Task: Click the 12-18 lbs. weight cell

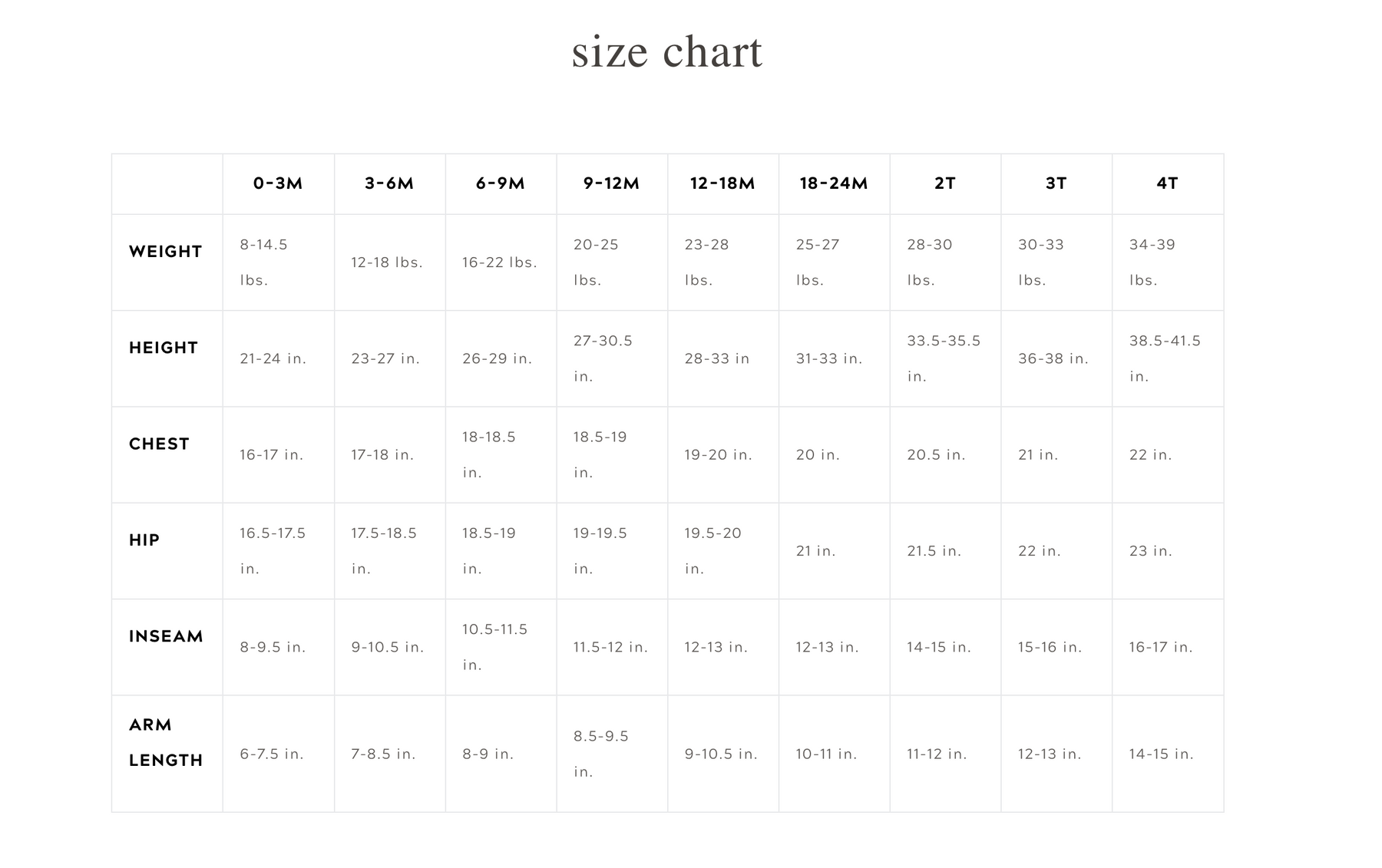Action: 387,262
